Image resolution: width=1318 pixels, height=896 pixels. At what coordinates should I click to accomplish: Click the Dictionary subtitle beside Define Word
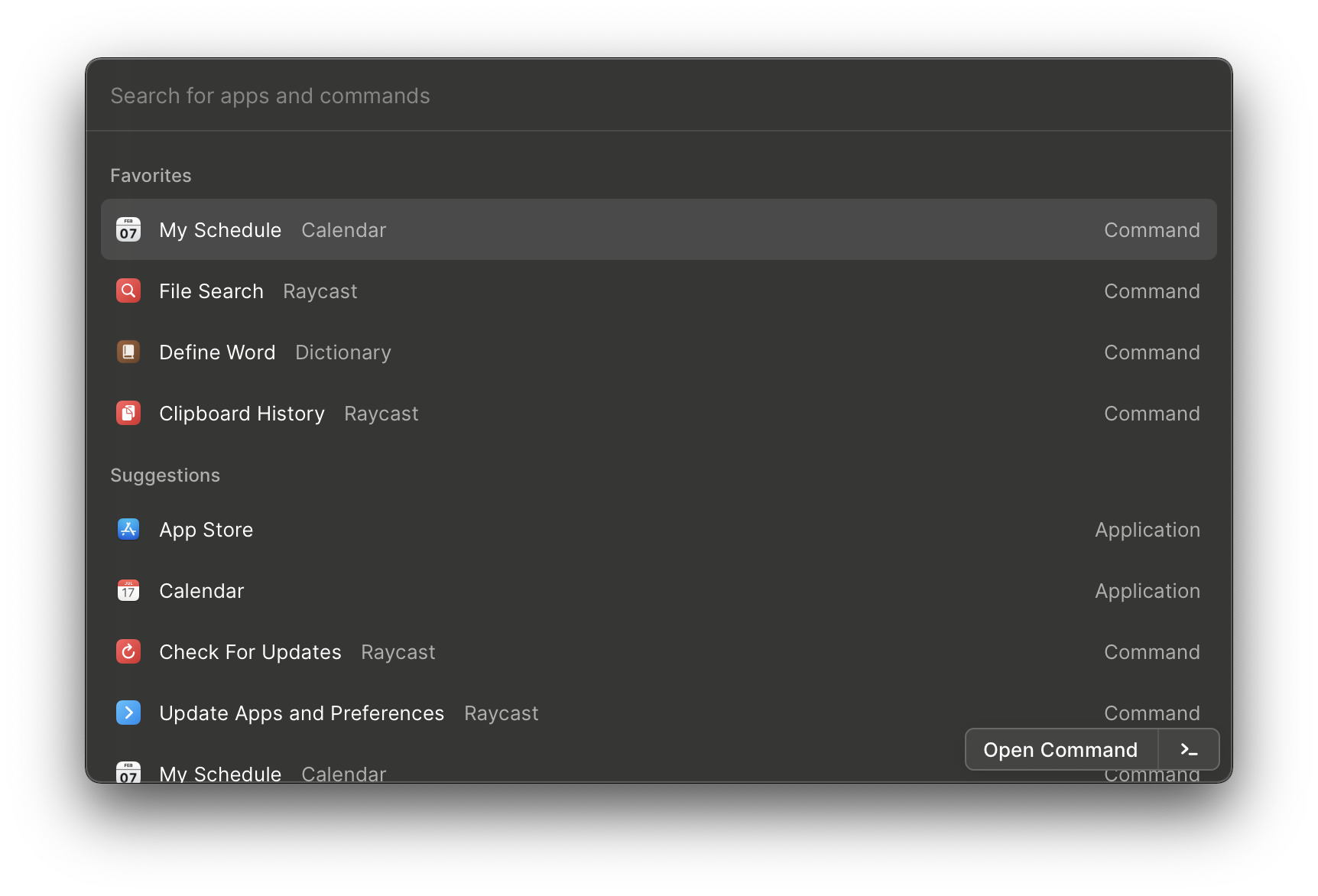click(x=342, y=352)
